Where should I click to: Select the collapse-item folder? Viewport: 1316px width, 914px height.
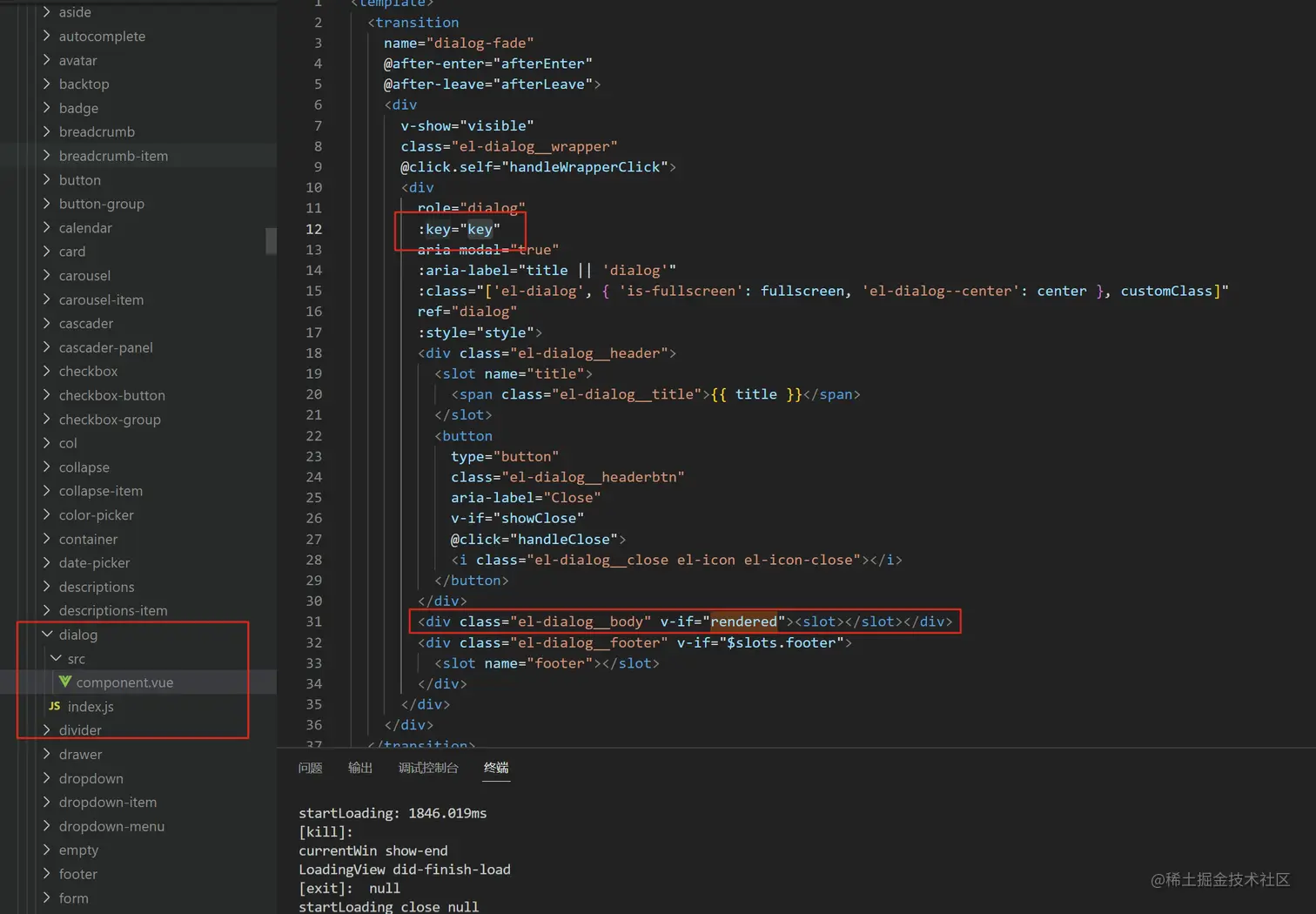pyautogui.click(x=100, y=491)
